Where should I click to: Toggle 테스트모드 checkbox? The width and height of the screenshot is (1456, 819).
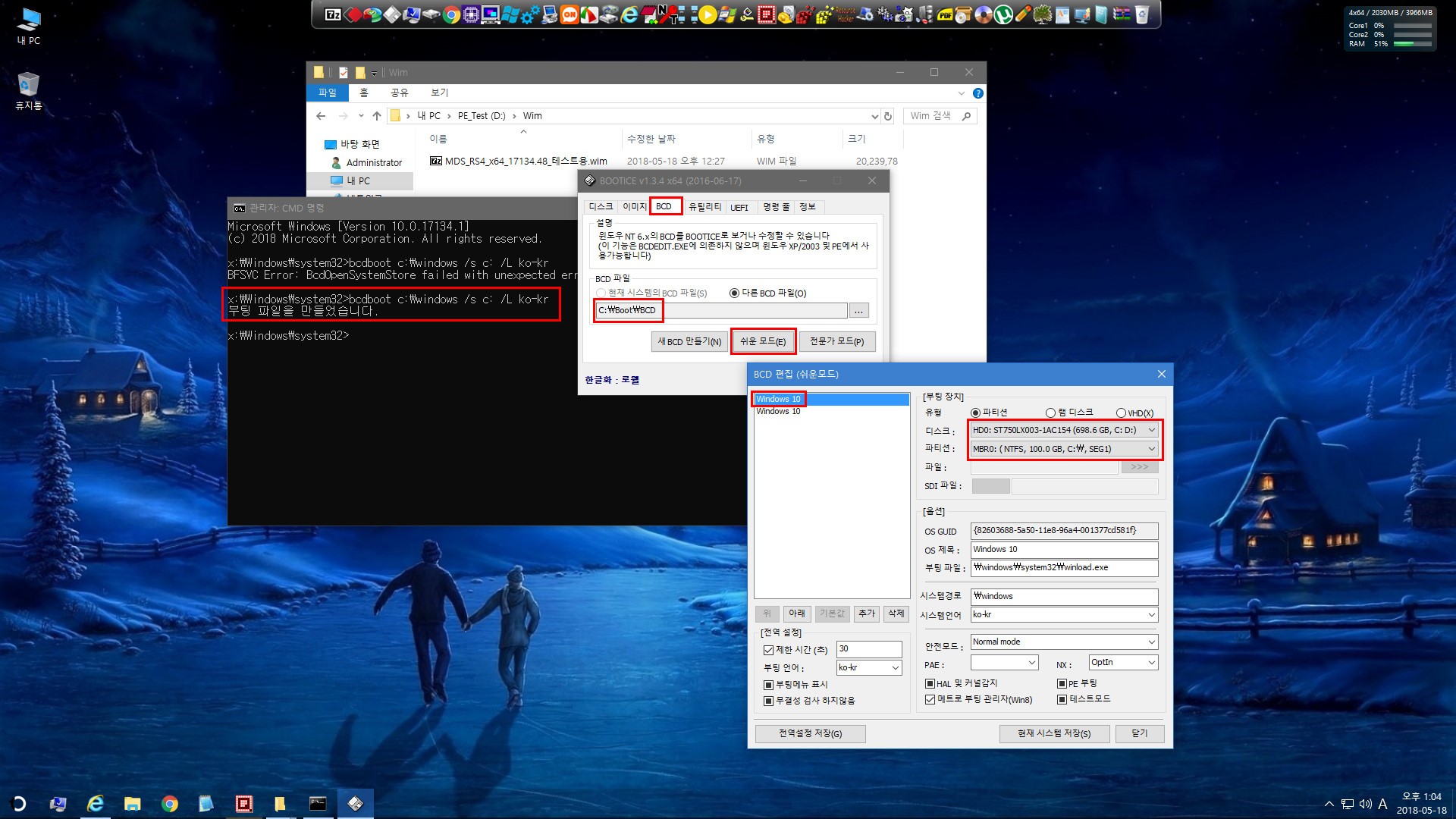tap(1062, 700)
